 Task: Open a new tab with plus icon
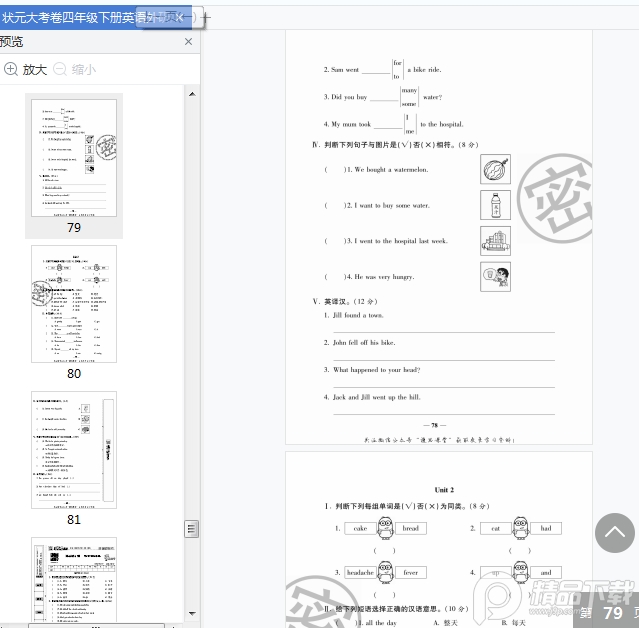coord(207,18)
